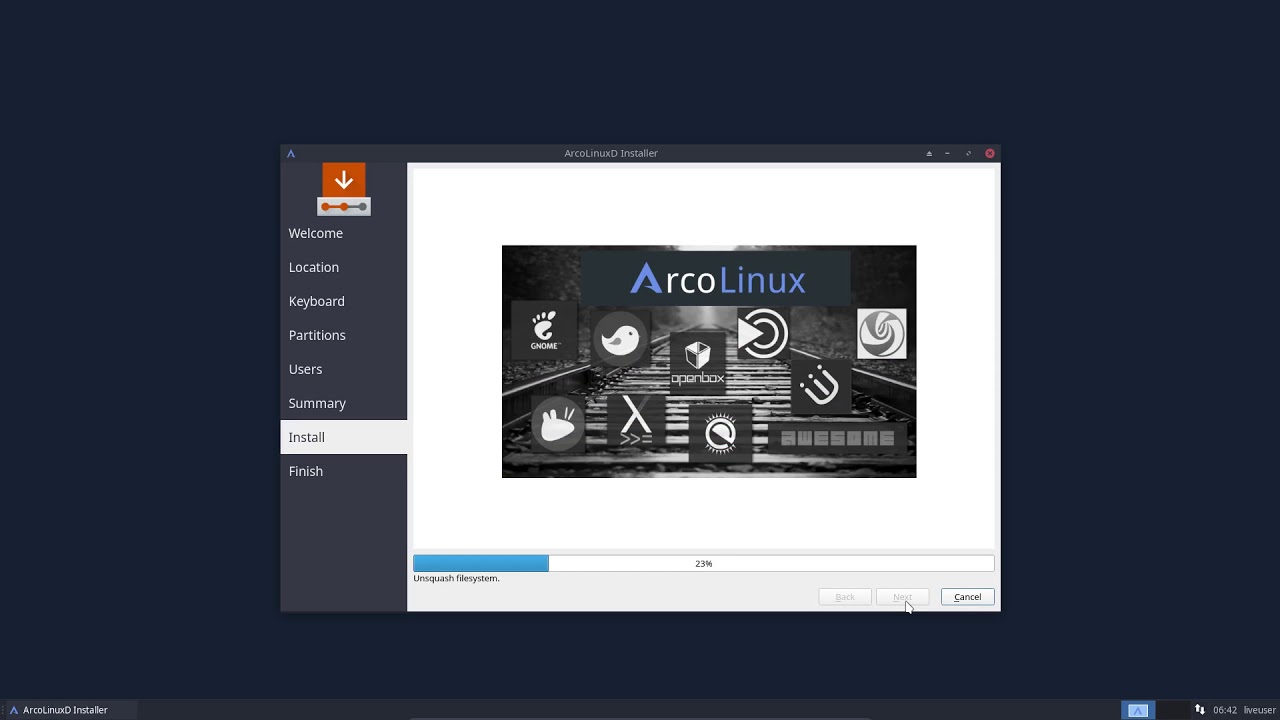Click the ArcoLinux icon in the title bar
The width and height of the screenshot is (1280, 720).
click(x=291, y=153)
